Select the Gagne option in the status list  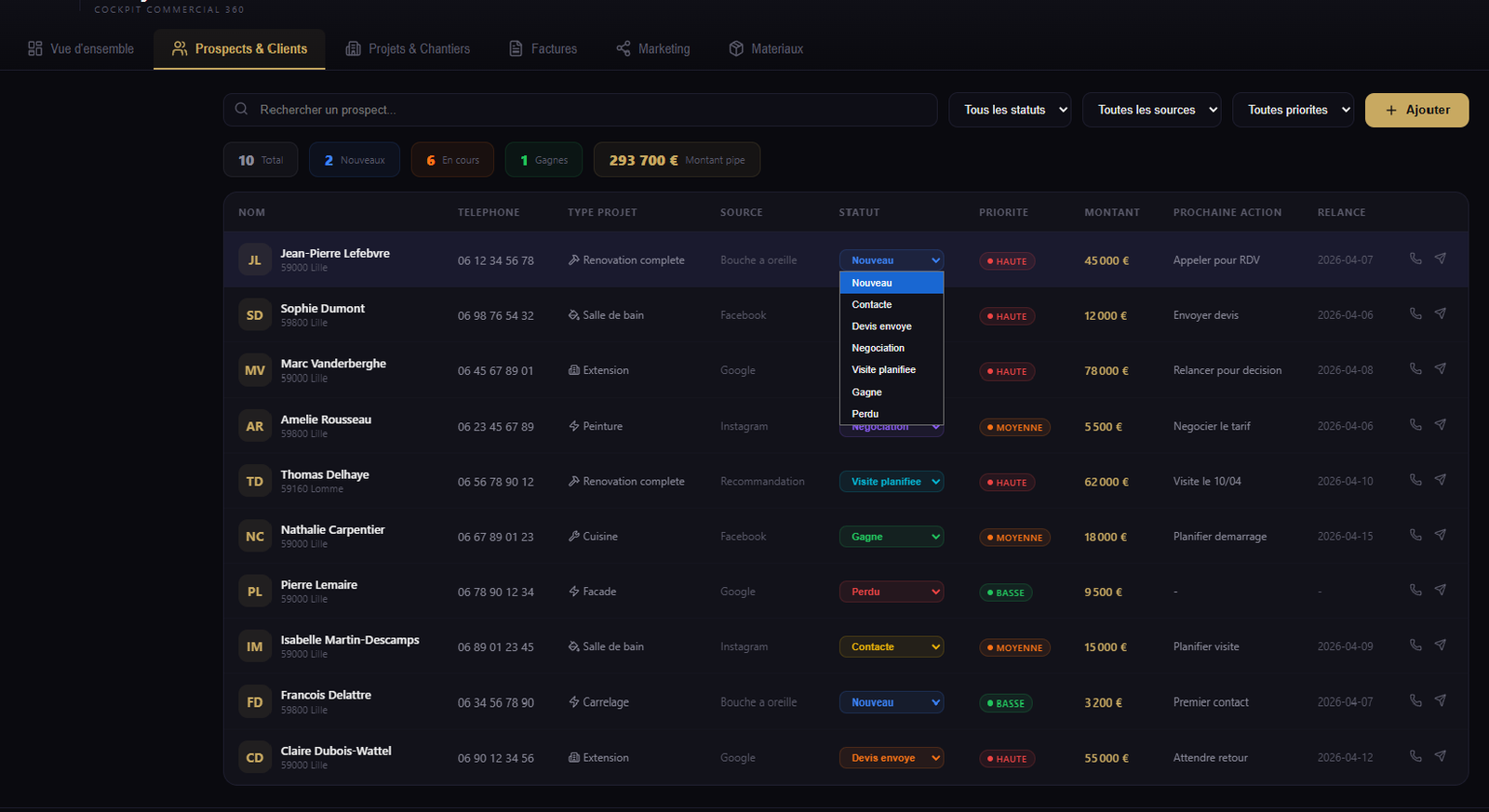[866, 393]
